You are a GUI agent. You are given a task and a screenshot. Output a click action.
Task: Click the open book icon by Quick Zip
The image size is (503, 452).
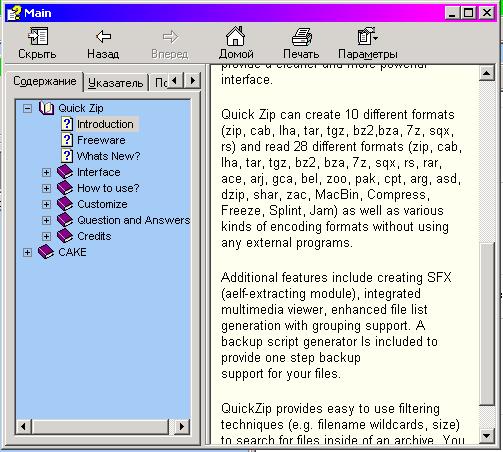click(x=46, y=108)
